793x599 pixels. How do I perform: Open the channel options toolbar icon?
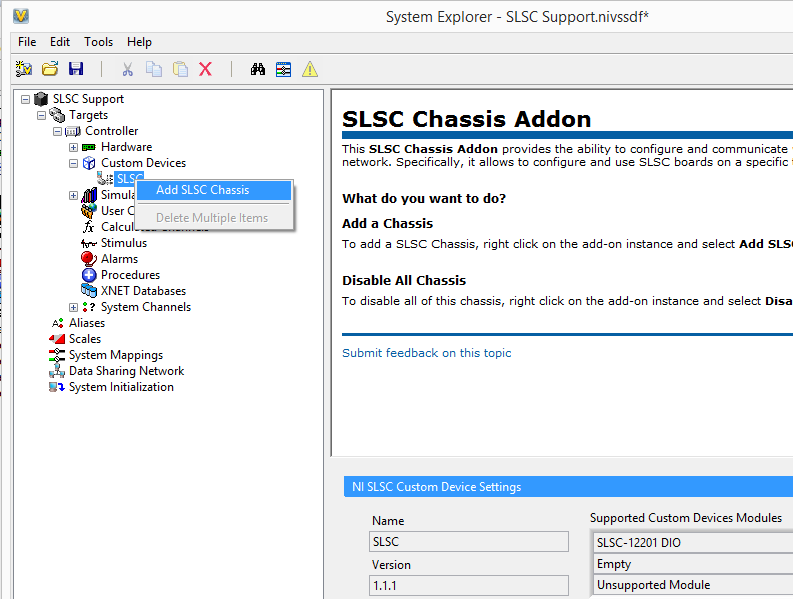coord(284,69)
